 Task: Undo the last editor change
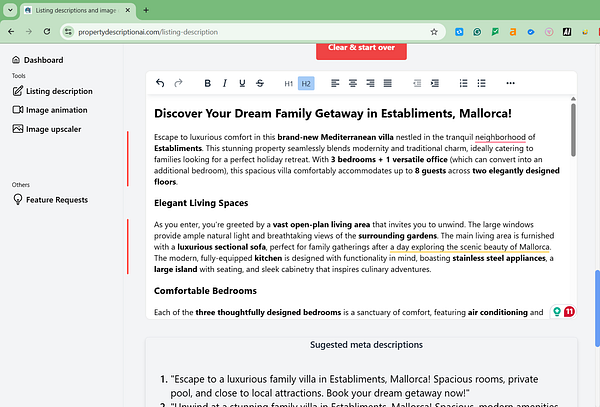[x=160, y=83]
